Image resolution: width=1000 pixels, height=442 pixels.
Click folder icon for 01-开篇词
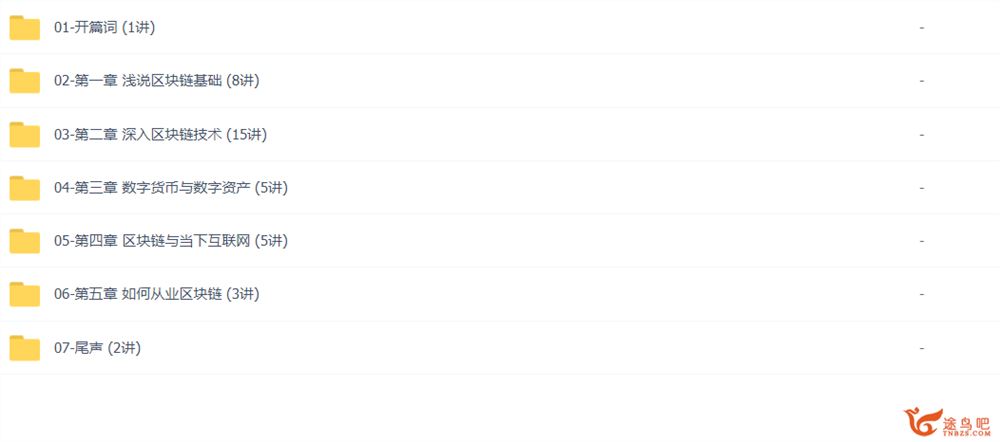point(25,28)
